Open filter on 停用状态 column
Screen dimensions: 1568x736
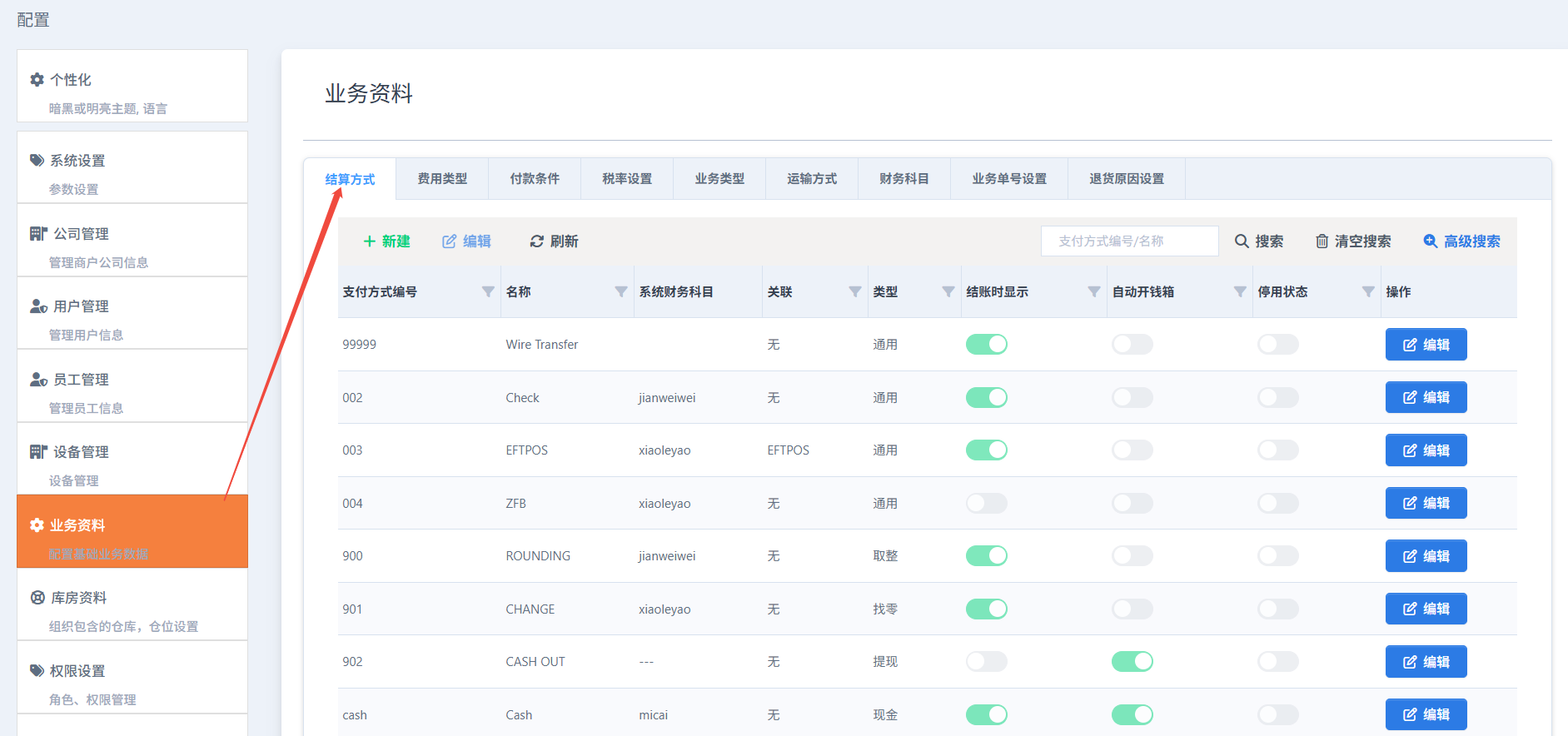pos(1367,292)
